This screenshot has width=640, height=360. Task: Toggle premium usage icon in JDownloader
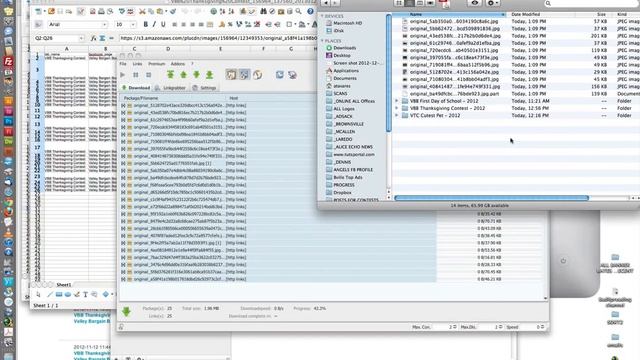[257, 75]
